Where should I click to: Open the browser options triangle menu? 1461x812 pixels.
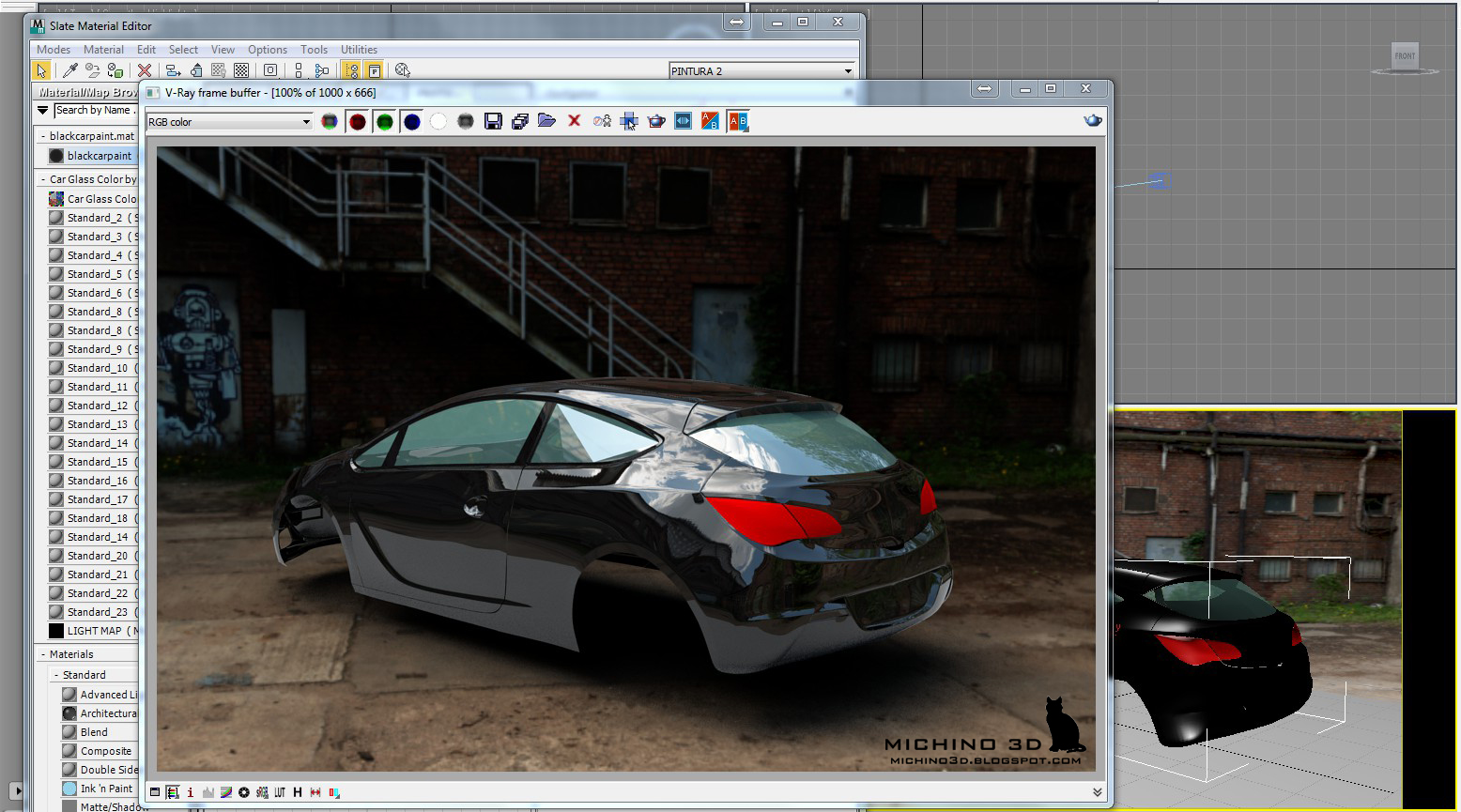(43, 111)
